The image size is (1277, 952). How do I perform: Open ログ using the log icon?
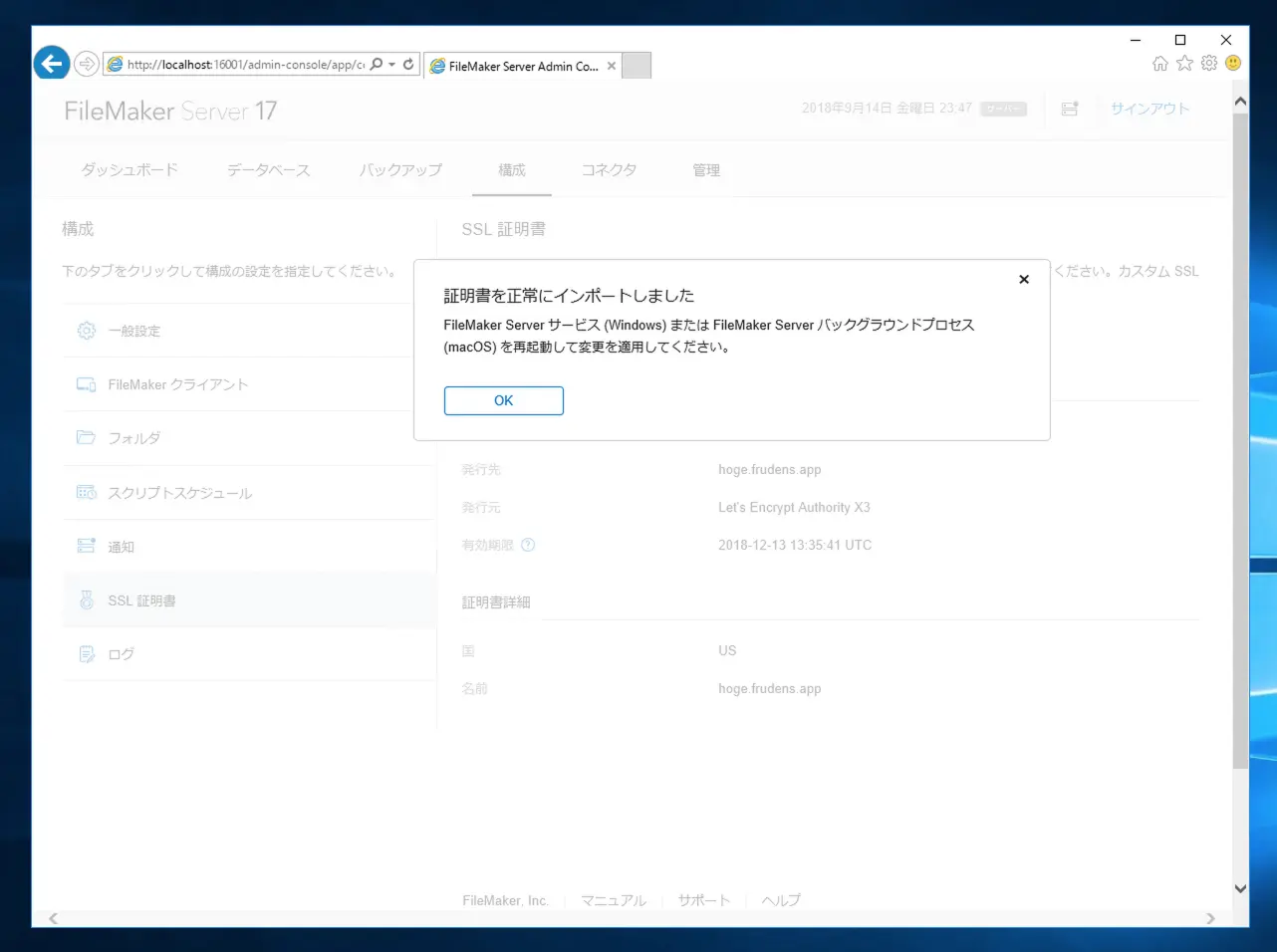tap(88, 653)
